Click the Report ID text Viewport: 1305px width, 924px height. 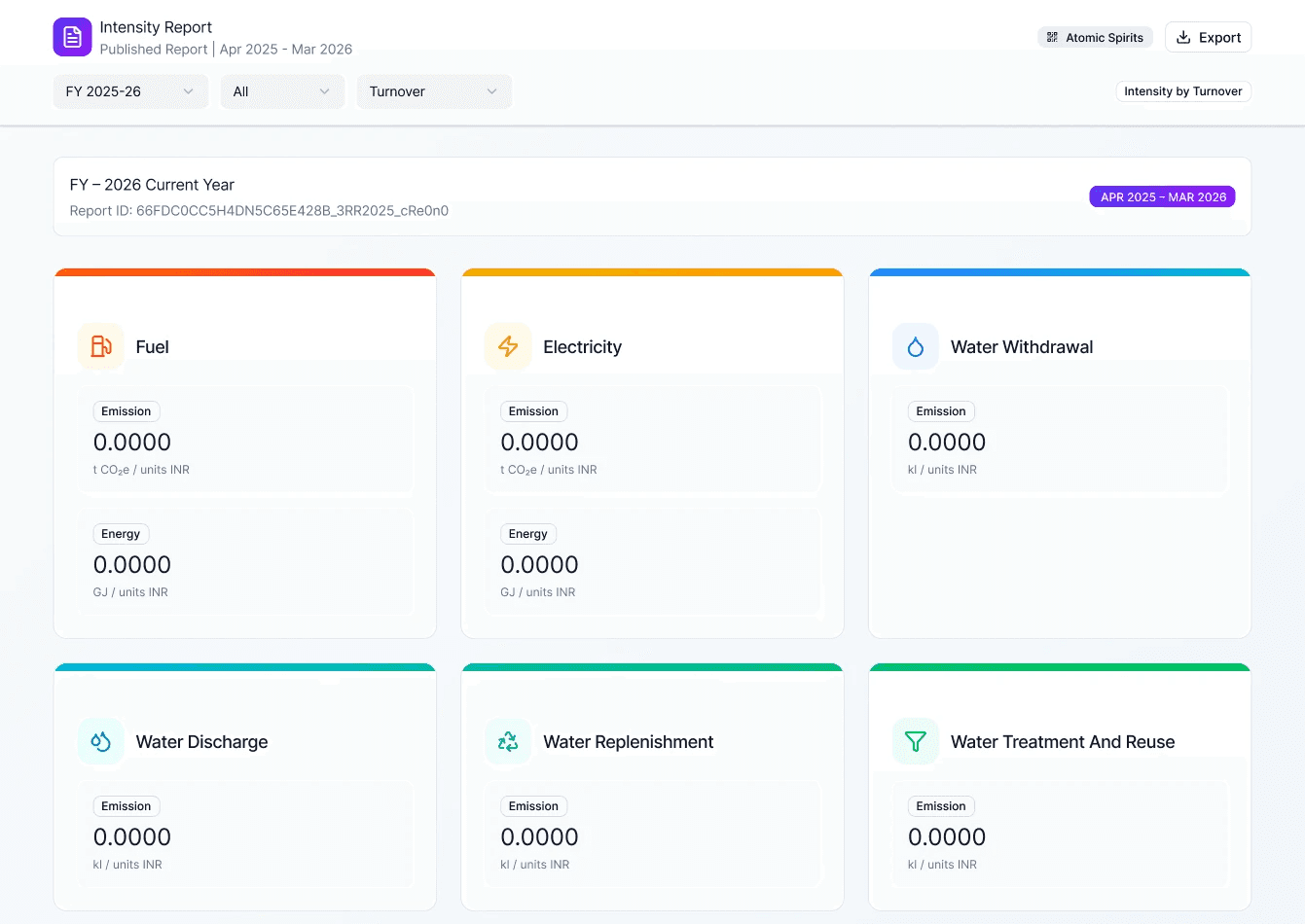click(259, 210)
